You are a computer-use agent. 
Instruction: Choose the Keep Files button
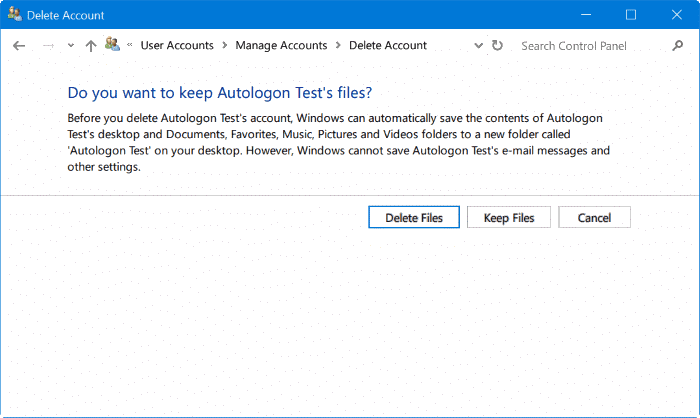click(508, 218)
